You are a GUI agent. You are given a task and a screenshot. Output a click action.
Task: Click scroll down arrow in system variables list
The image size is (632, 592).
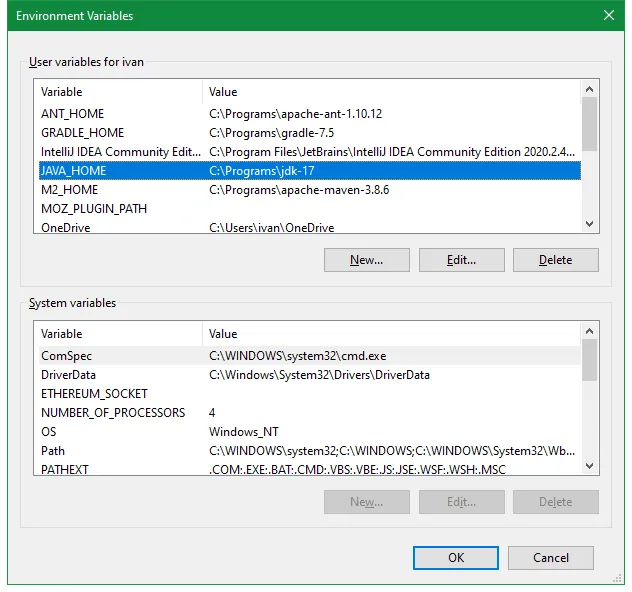(589, 466)
